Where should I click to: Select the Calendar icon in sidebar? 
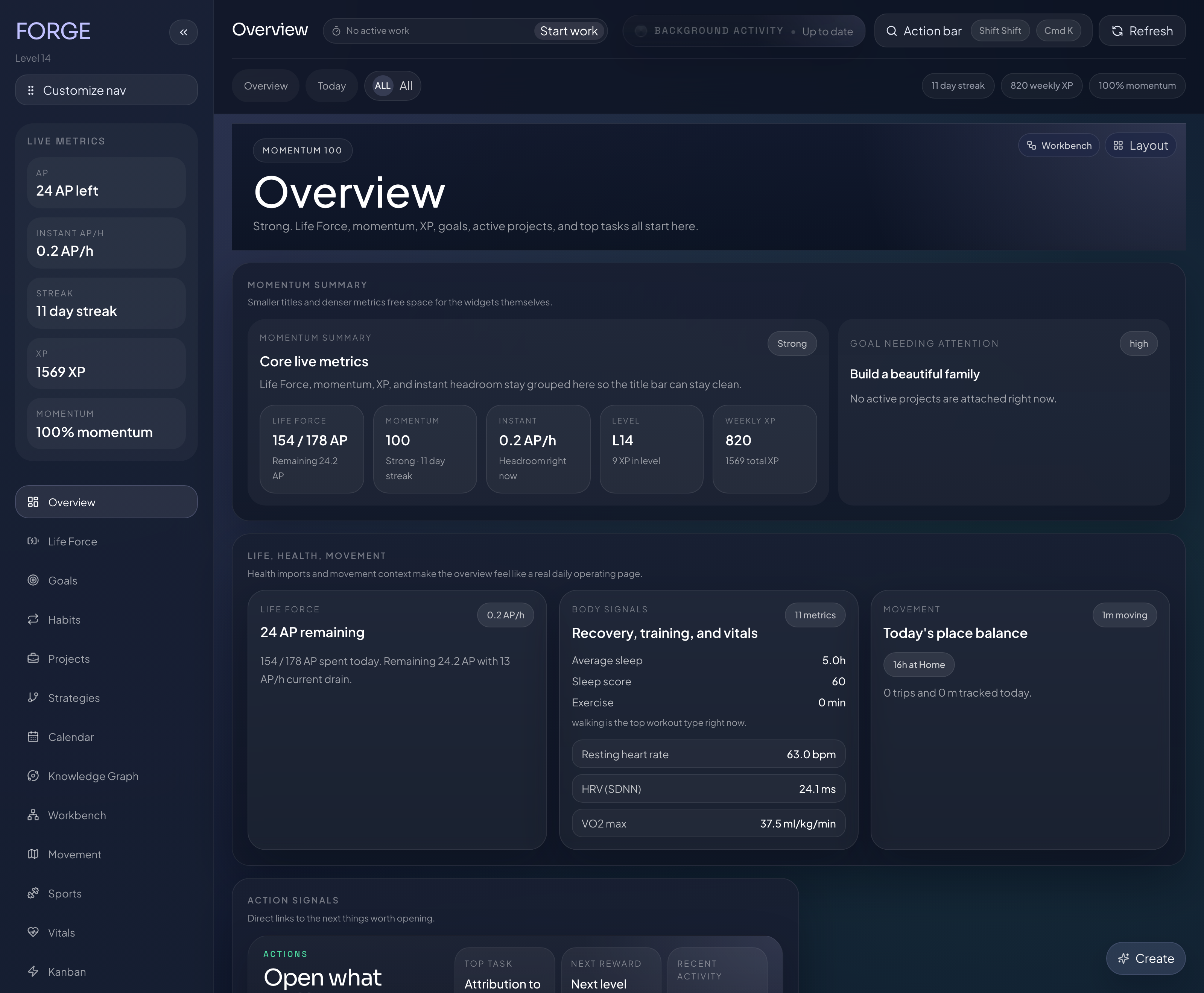coord(33,737)
